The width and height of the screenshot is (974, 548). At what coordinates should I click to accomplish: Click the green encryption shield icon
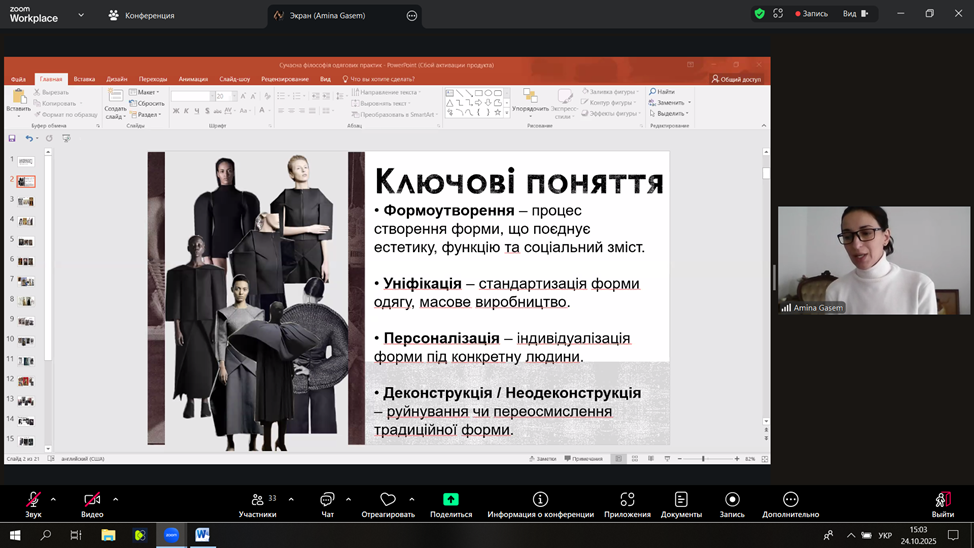pyautogui.click(x=760, y=14)
